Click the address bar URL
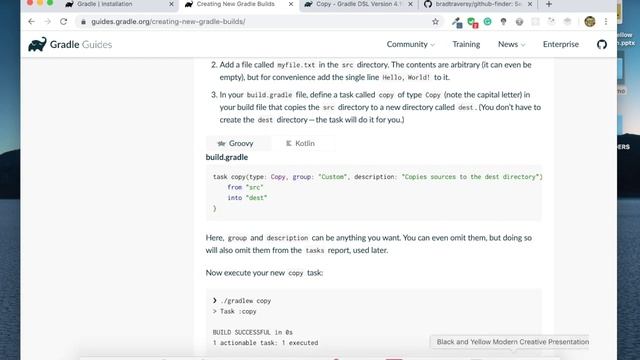 pos(168,22)
